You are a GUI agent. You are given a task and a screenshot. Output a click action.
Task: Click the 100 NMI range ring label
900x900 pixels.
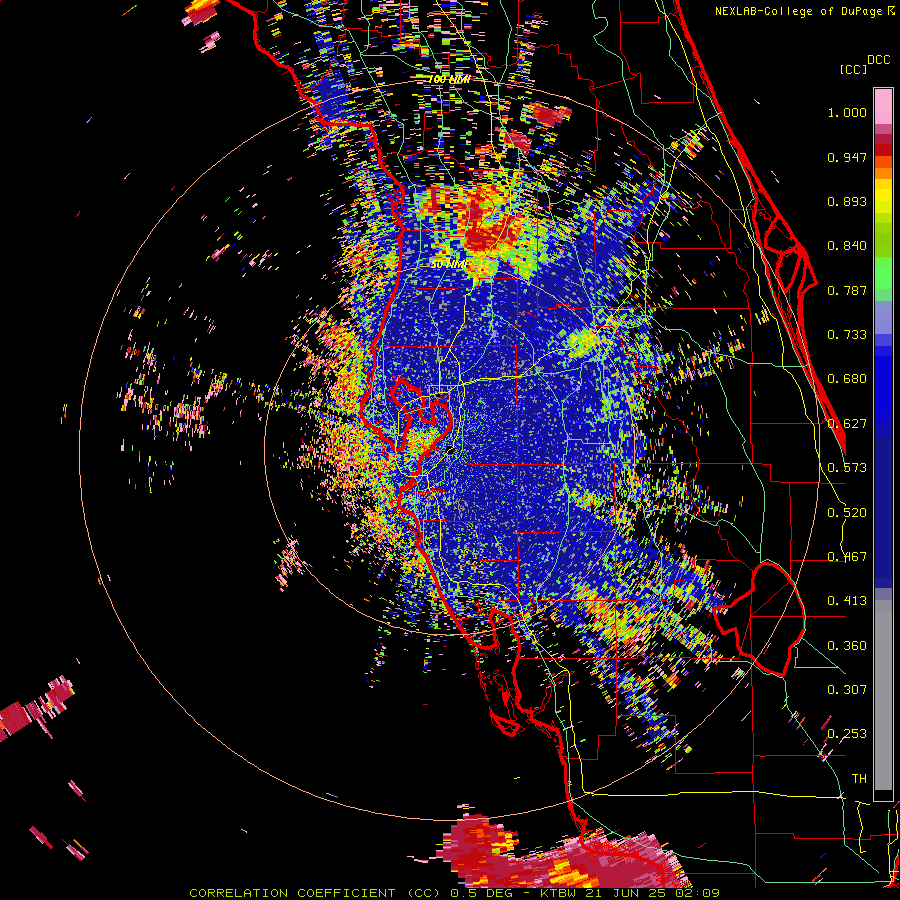pos(449,79)
